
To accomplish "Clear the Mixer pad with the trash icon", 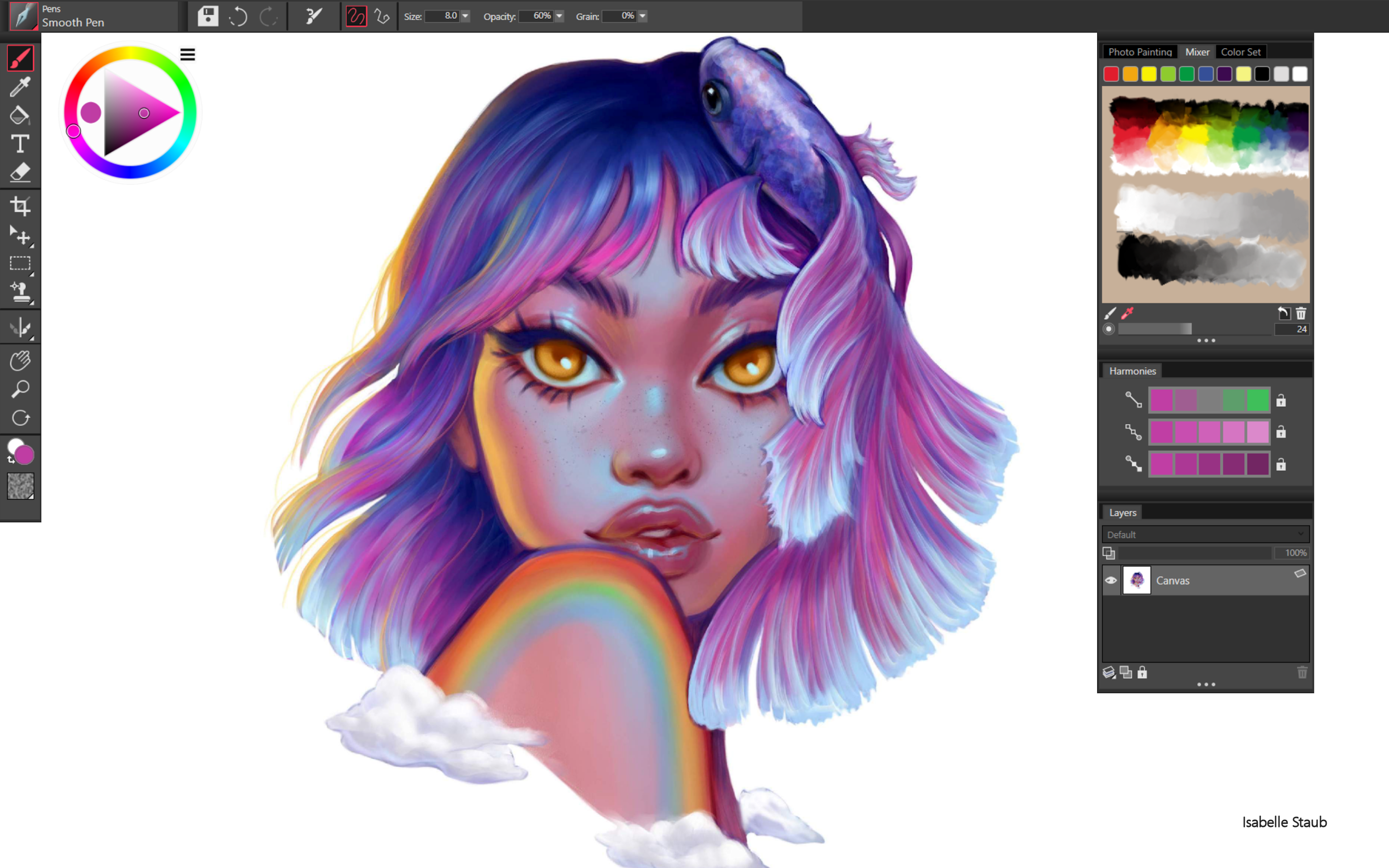I will coord(1301,313).
